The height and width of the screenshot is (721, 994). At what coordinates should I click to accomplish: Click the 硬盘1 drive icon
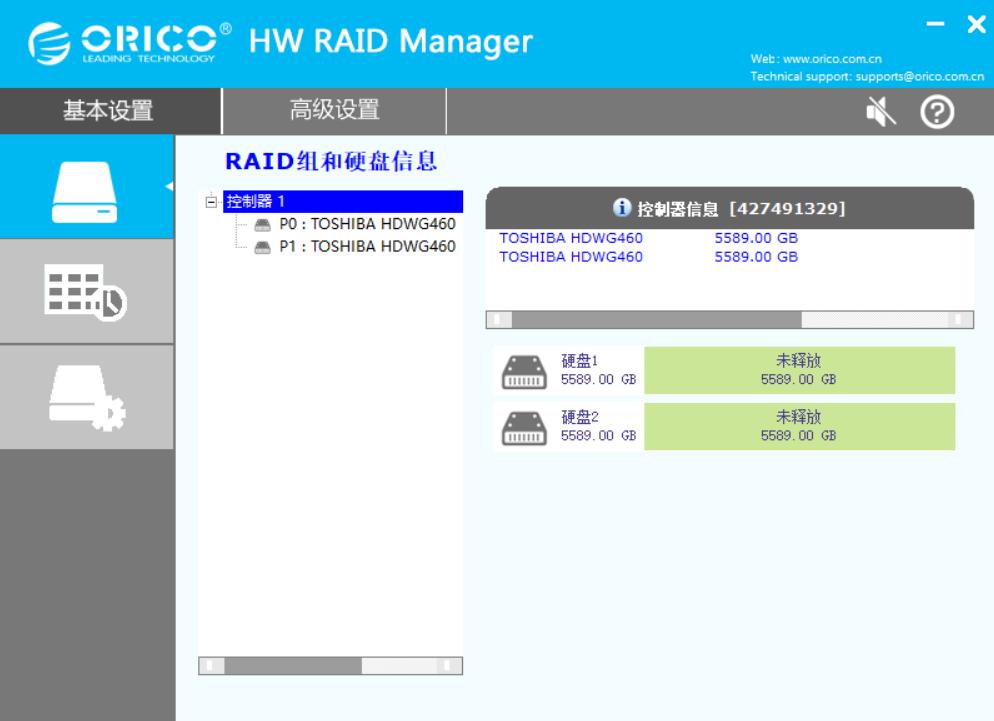[524, 372]
